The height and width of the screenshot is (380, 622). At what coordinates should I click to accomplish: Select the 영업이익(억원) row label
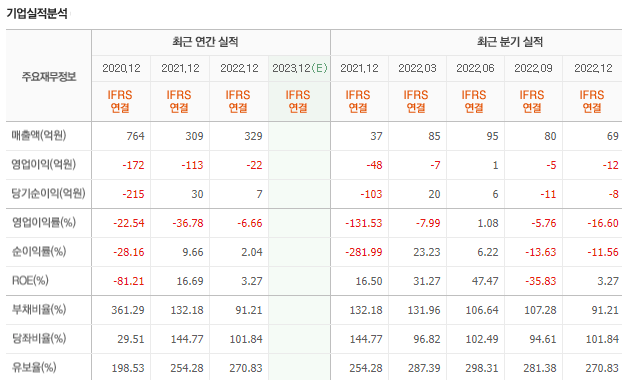(44, 165)
